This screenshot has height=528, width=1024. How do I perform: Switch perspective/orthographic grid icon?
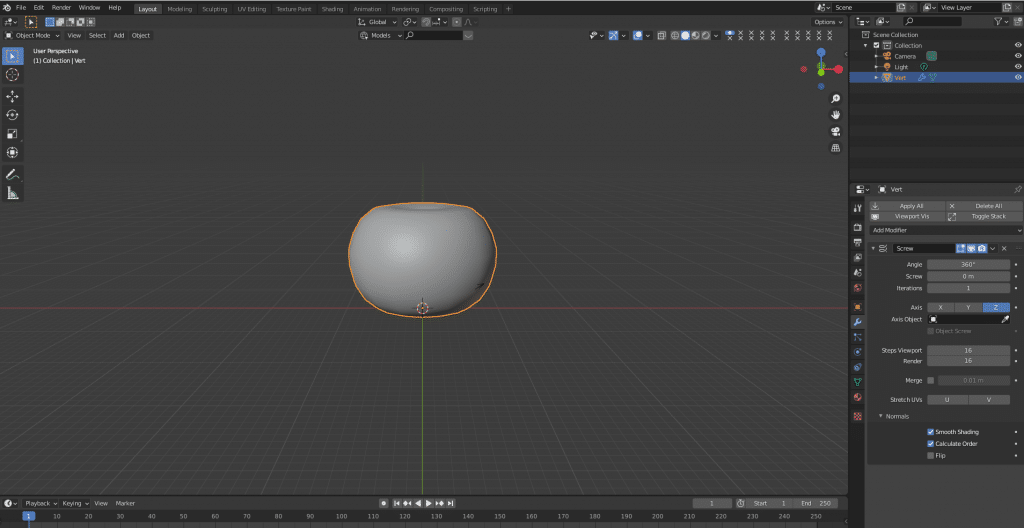[835, 148]
